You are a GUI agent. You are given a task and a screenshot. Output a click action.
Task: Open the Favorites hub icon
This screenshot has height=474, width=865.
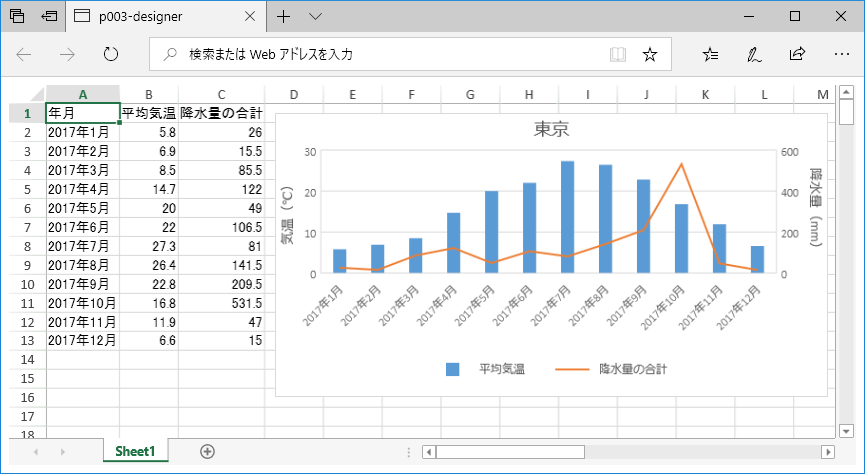[711, 54]
